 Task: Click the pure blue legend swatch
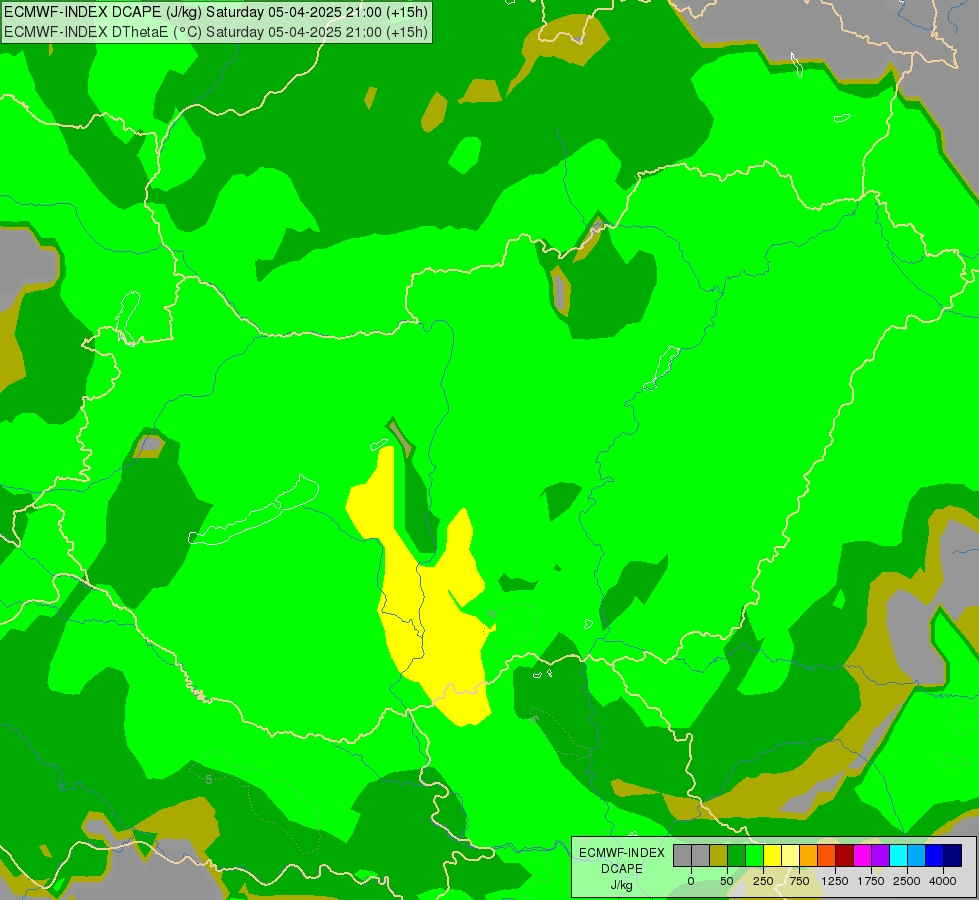935,856
